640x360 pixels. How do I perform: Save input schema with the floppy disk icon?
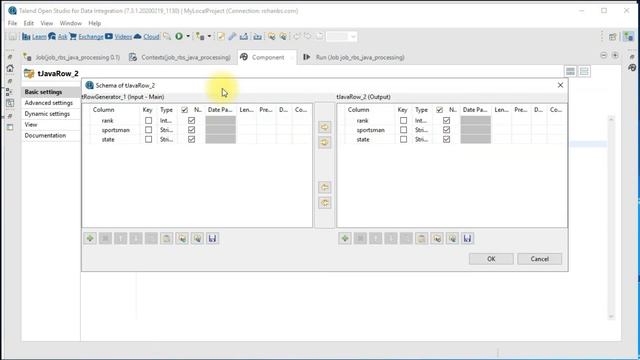(212, 238)
